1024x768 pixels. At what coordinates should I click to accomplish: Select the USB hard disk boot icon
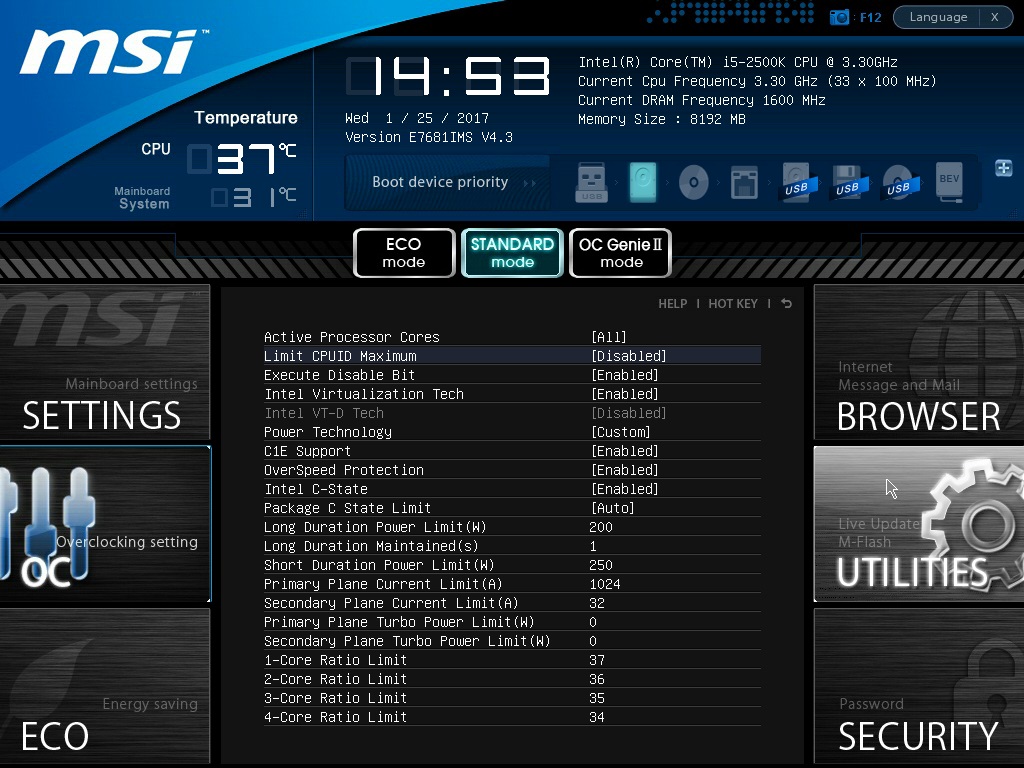tap(796, 182)
